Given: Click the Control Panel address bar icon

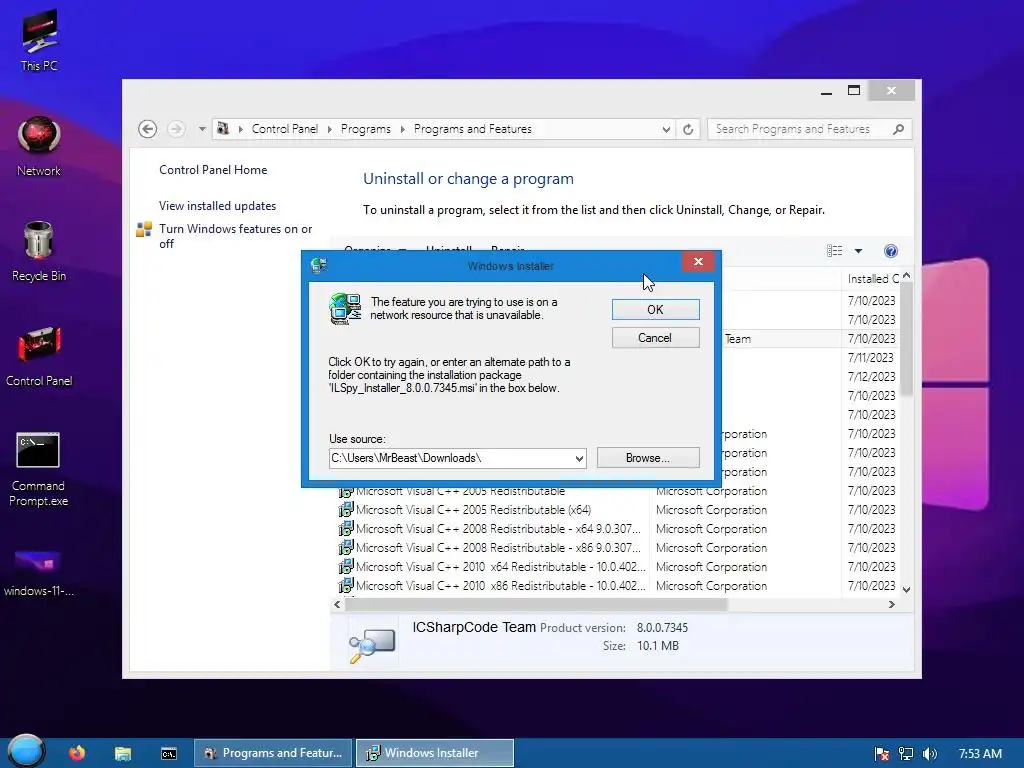Looking at the screenshot, I should [223, 129].
